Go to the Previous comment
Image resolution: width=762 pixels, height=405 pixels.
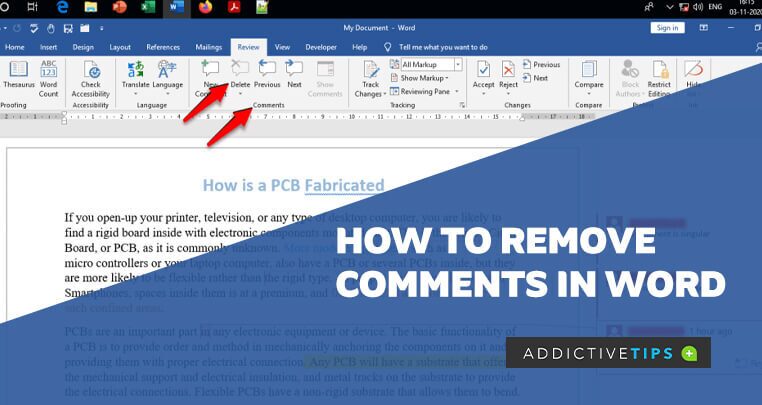(267, 75)
